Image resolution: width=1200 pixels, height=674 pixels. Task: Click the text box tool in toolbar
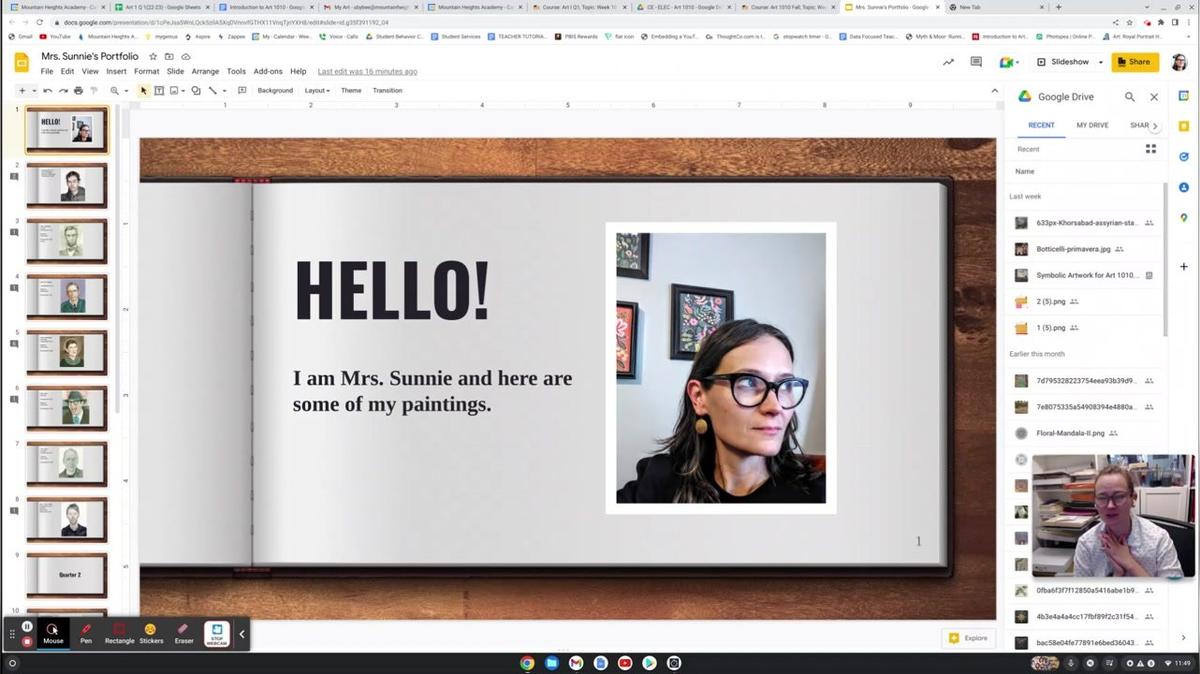point(159,91)
